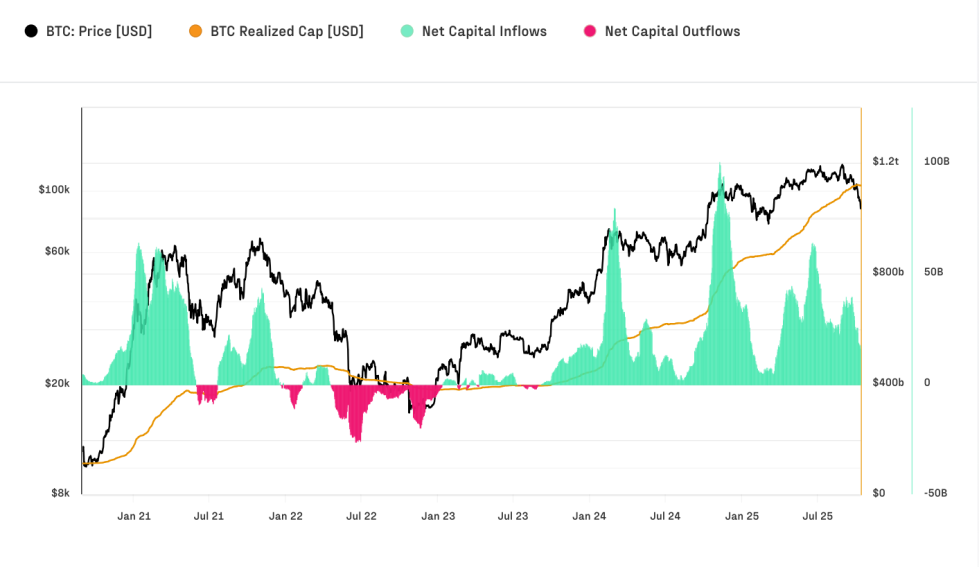979x567 pixels.
Task: Hide the Net Capital Inflows series label
Action: tap(484, 32)
